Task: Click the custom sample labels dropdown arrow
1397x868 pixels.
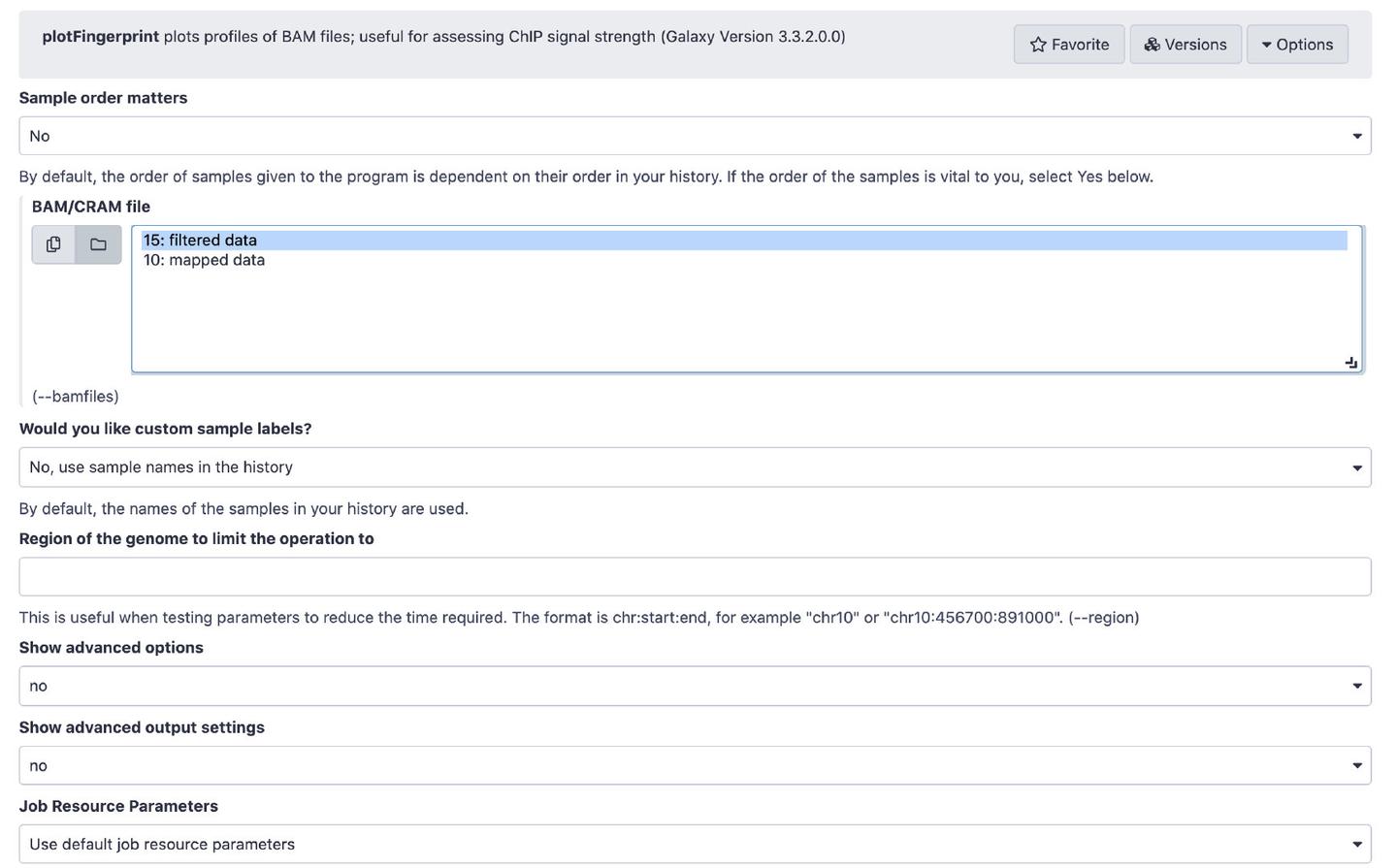Action: click(x=1356, y=468)
